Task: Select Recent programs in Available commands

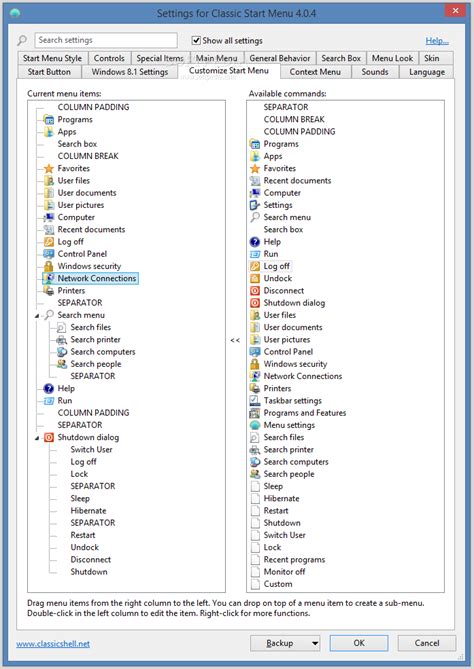Action: (x=294, y=560)
